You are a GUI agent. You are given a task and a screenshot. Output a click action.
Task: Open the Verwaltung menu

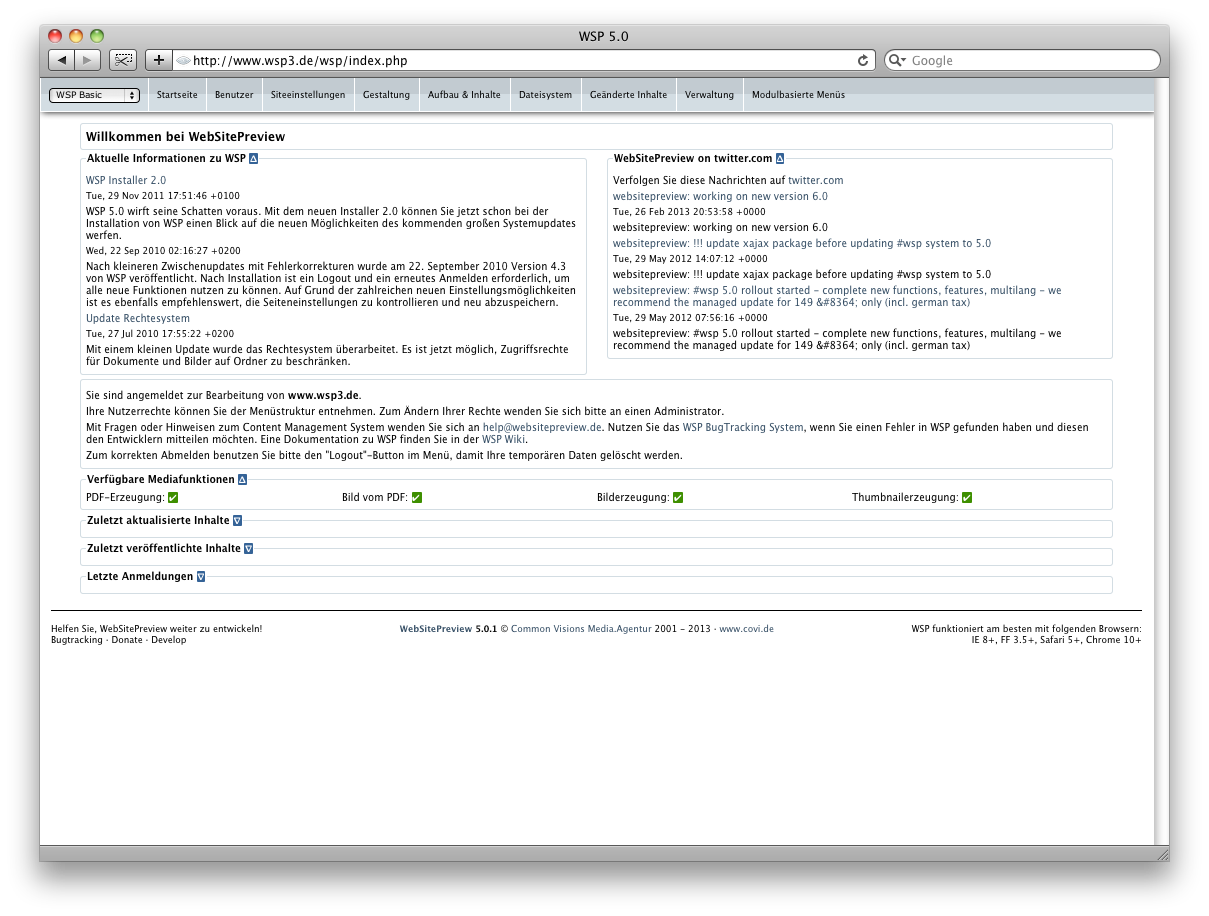709,95
